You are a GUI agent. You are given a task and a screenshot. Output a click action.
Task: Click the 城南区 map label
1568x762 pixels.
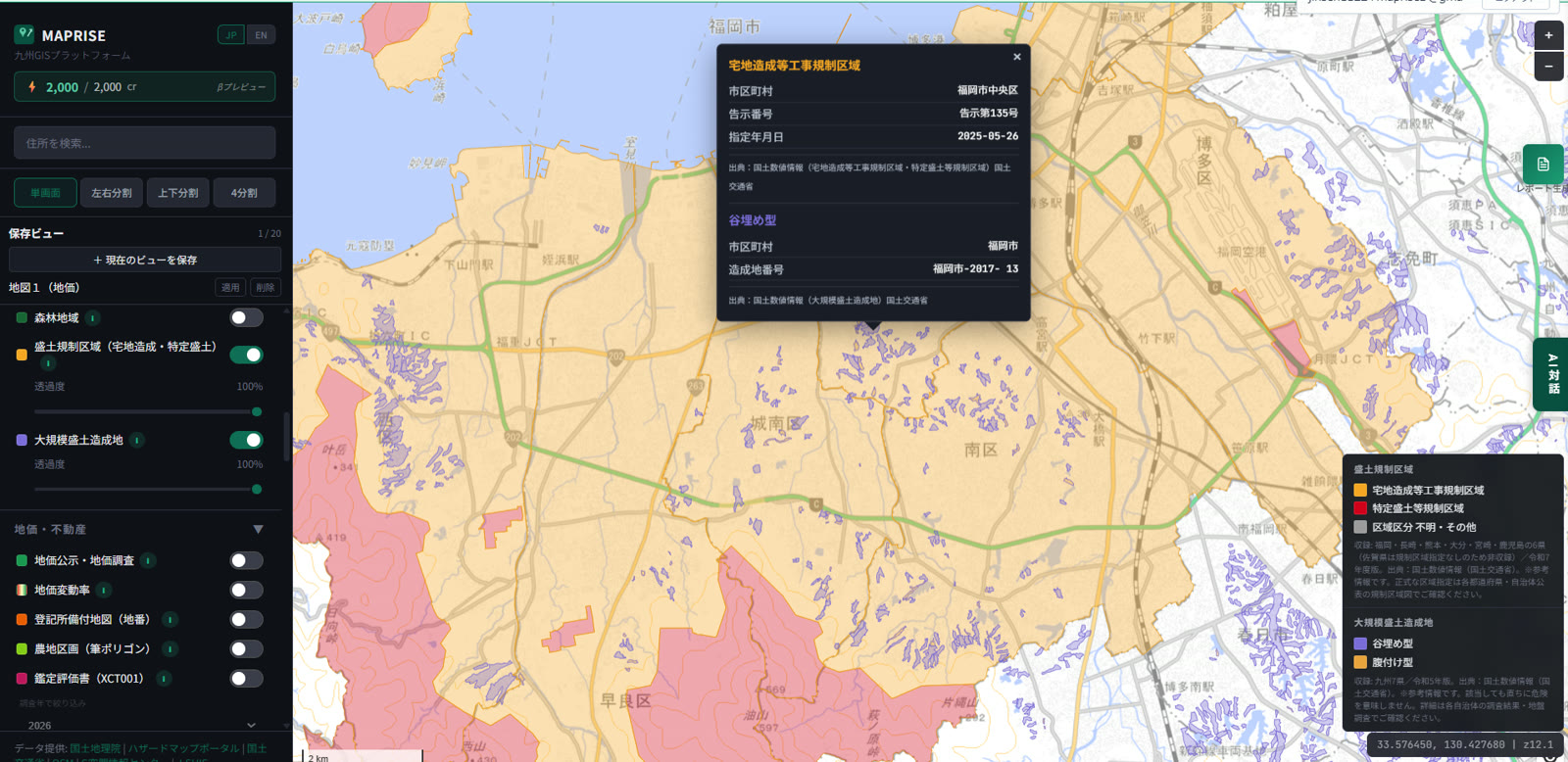click(775, 423)
